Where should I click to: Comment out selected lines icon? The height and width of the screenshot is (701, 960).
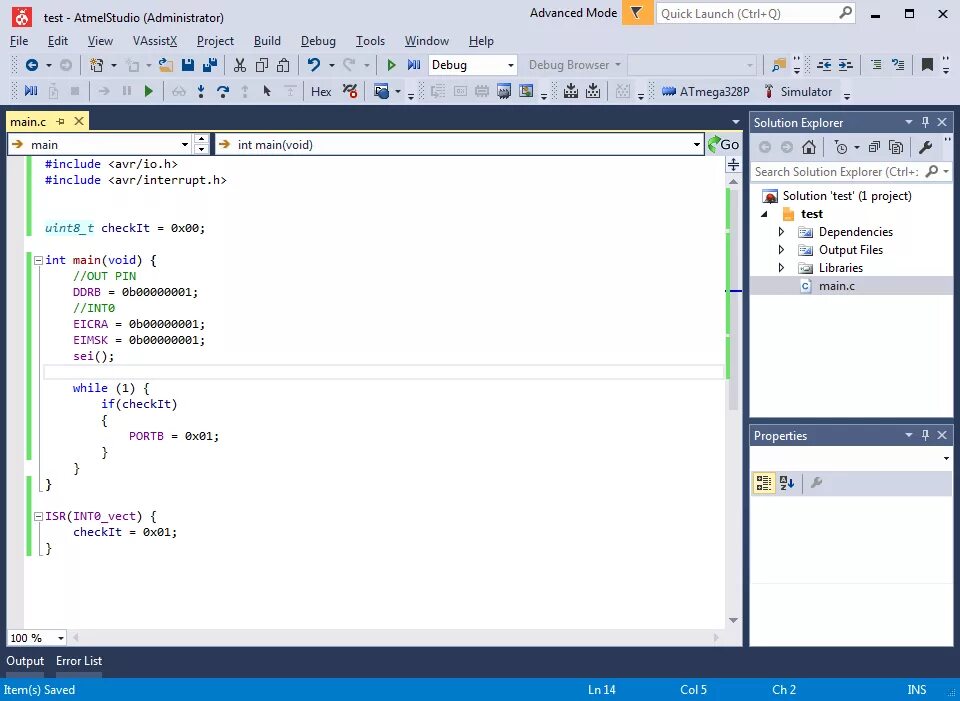click(x=876, y=65)
